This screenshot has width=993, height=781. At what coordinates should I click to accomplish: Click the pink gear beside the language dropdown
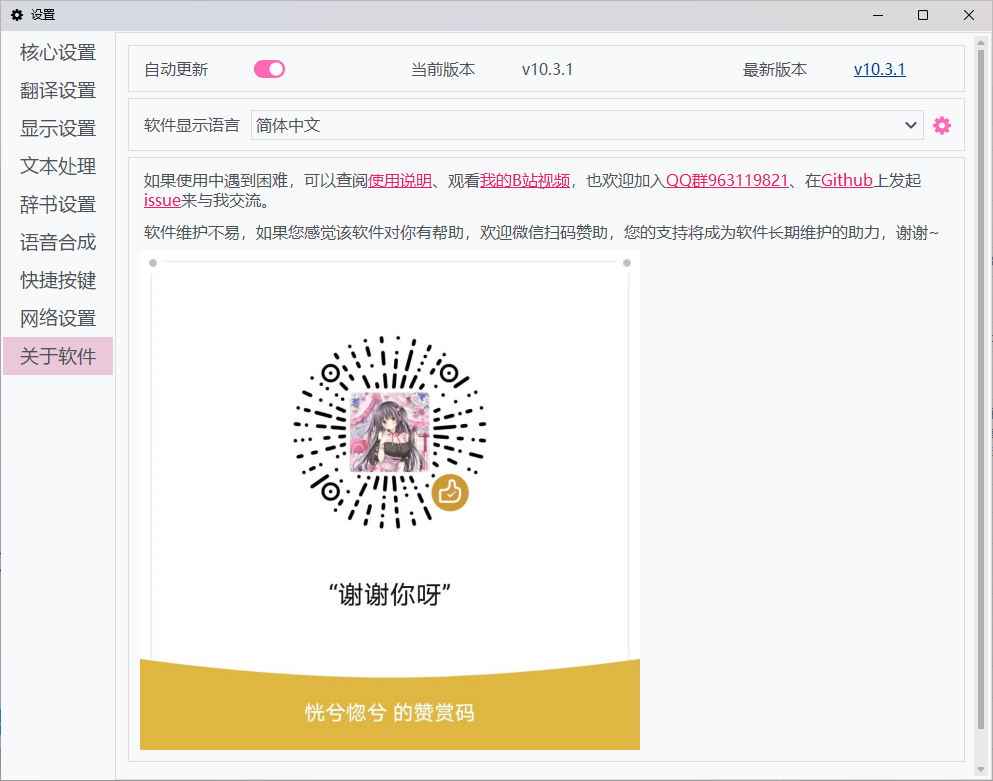941,125
